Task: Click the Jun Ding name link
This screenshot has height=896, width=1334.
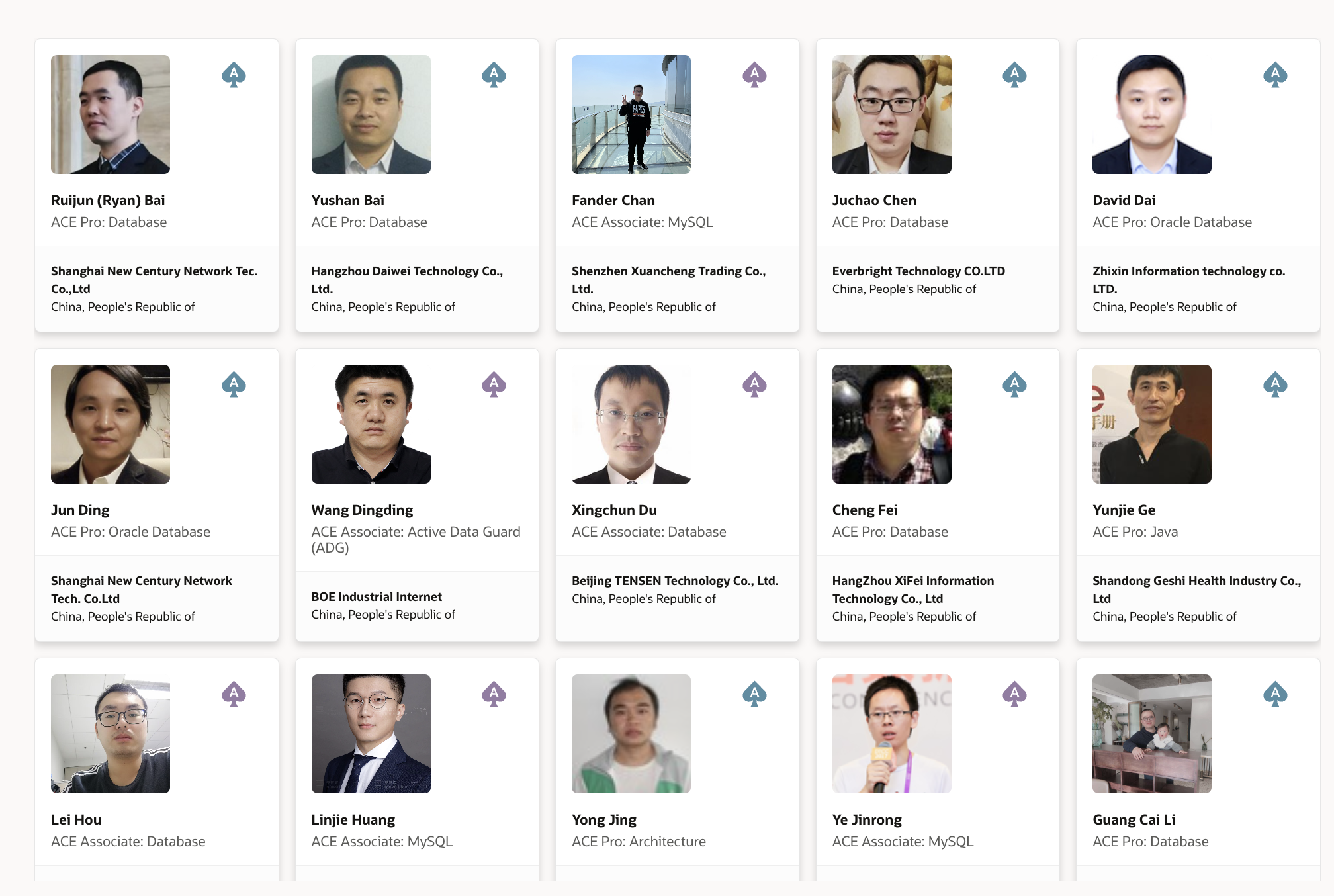Action: click(80, 510)
